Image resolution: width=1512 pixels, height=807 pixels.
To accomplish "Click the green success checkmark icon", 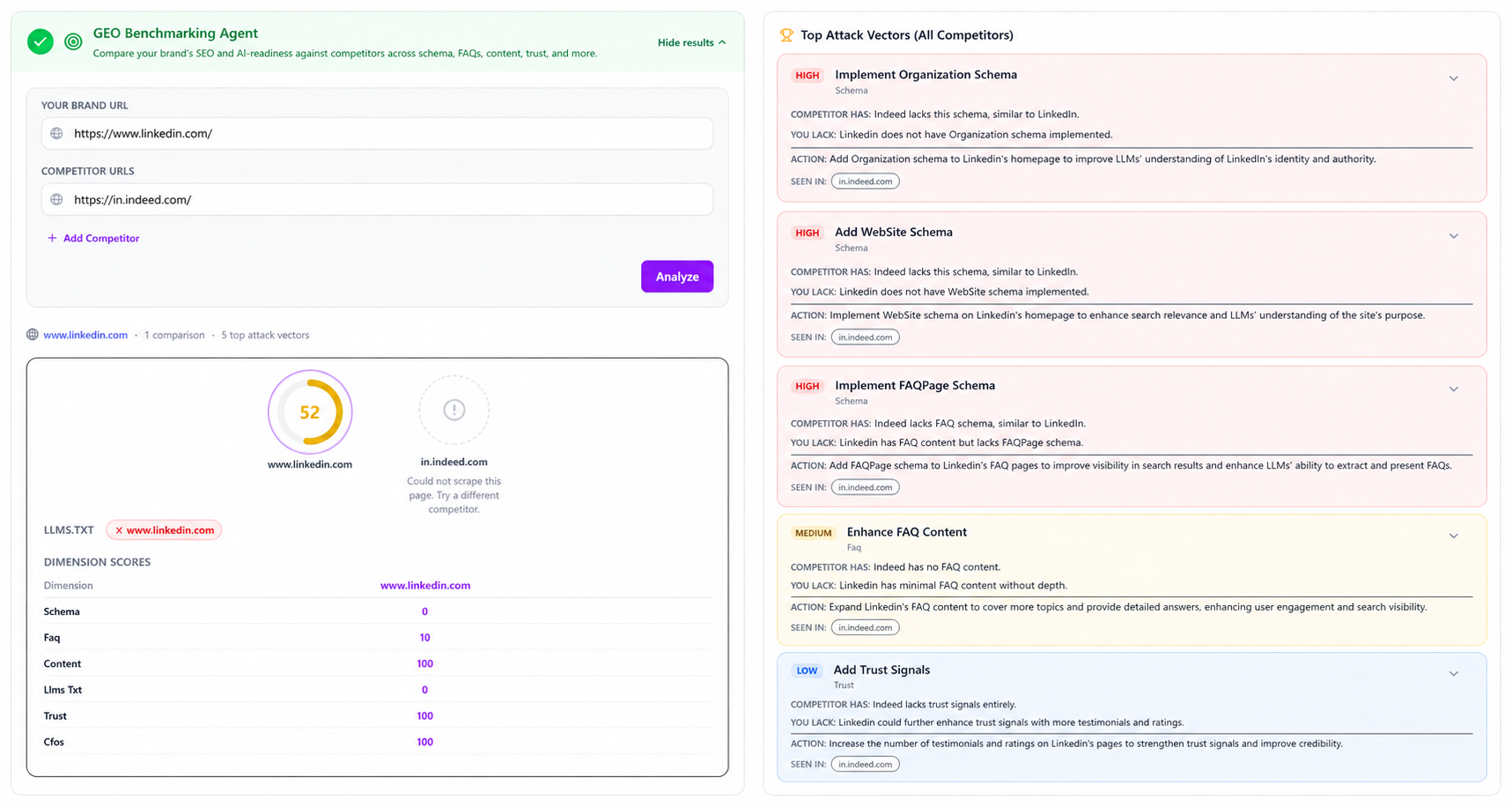I will coord(41,41).
